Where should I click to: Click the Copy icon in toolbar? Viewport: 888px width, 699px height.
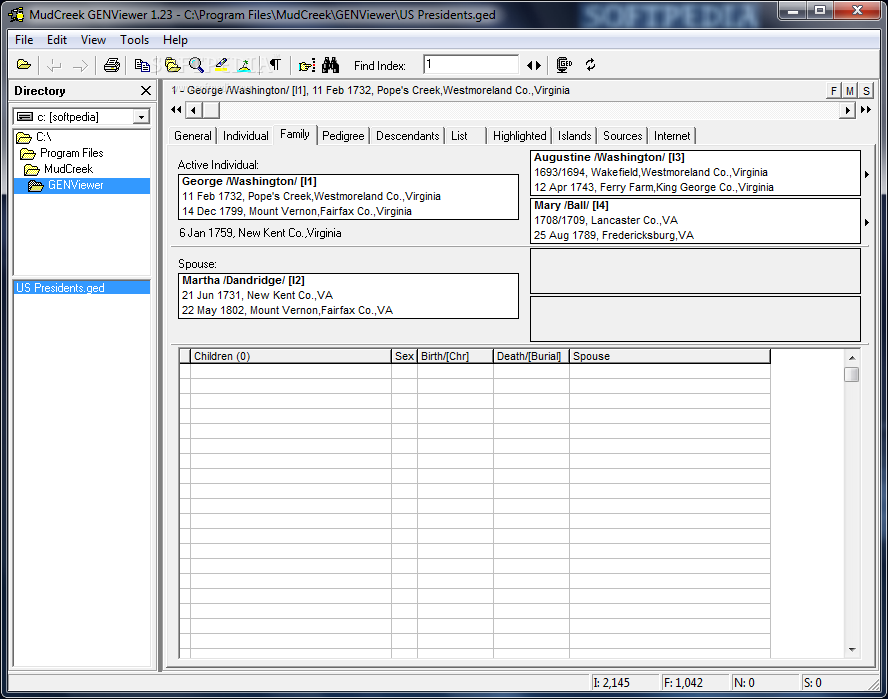142,65
